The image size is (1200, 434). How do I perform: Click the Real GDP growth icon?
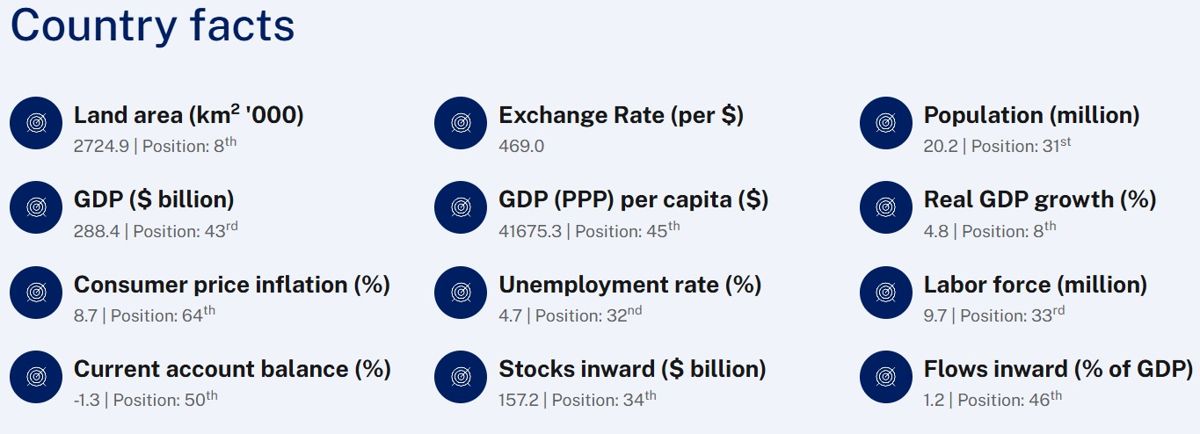[x=885, y=208]
